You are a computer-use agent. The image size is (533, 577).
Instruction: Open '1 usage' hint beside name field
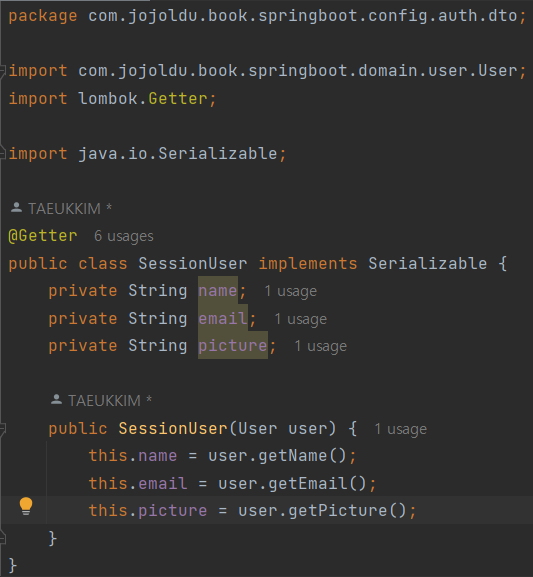(290, 291)
